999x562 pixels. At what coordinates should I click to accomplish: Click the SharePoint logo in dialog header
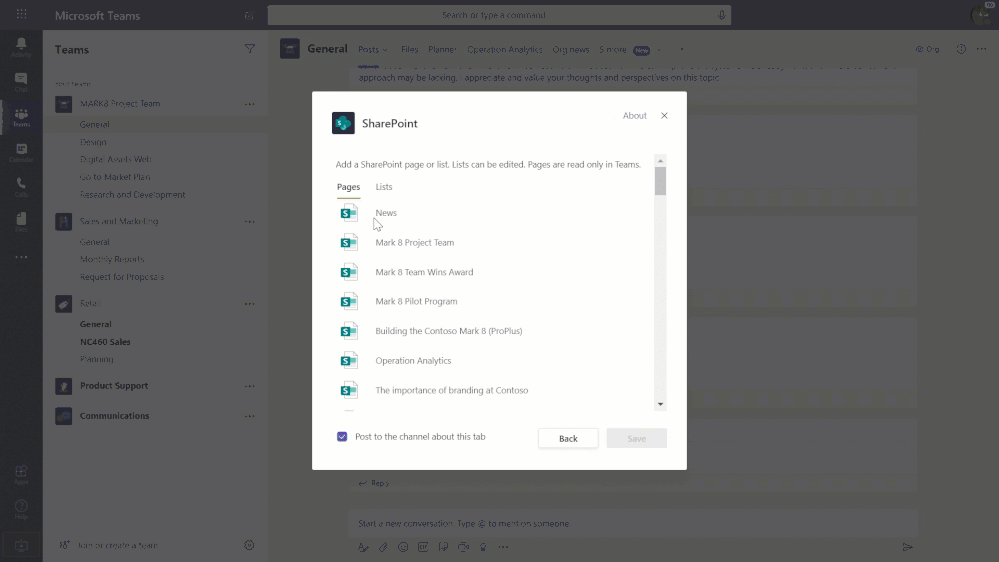pos(343,123)
